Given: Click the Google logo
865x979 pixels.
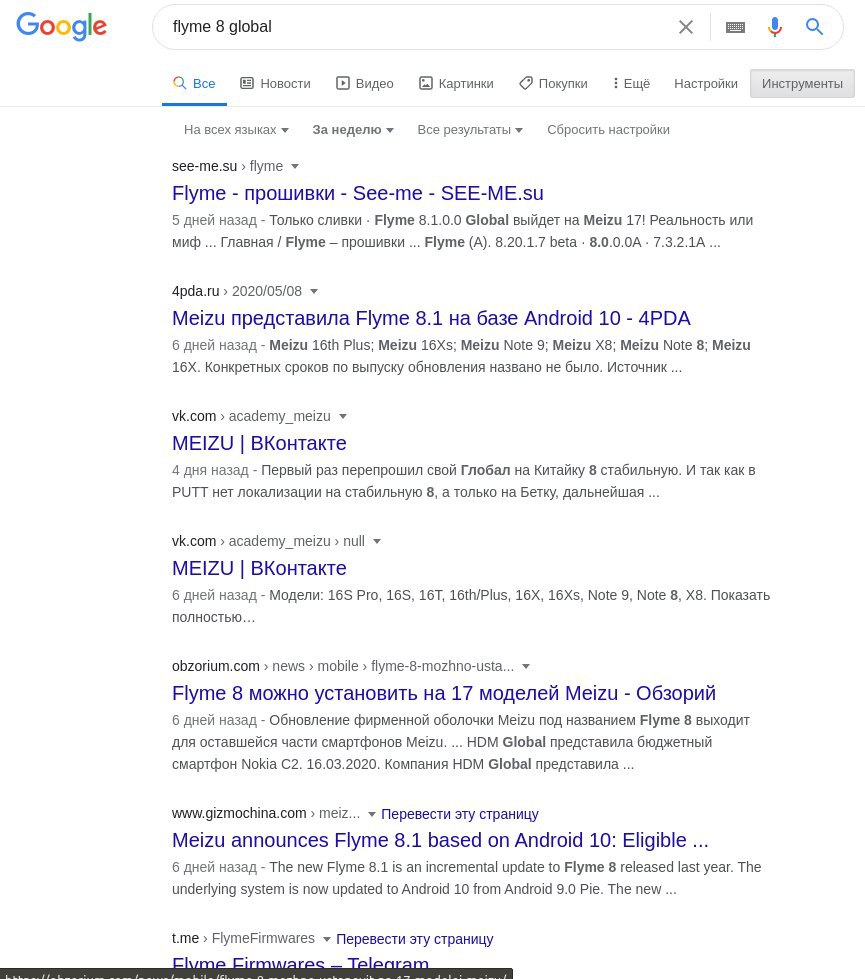Looking at the screenshot, I should (x=61, y=26).
